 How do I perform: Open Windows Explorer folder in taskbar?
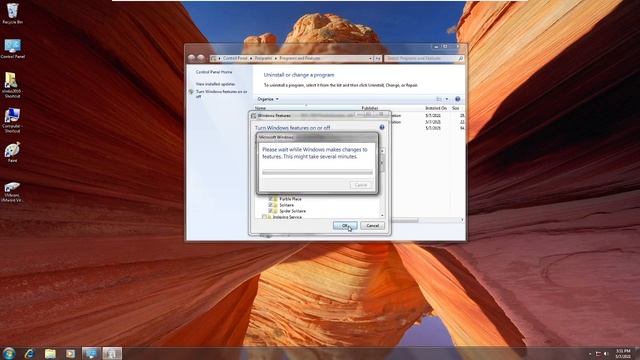point(50,353)
